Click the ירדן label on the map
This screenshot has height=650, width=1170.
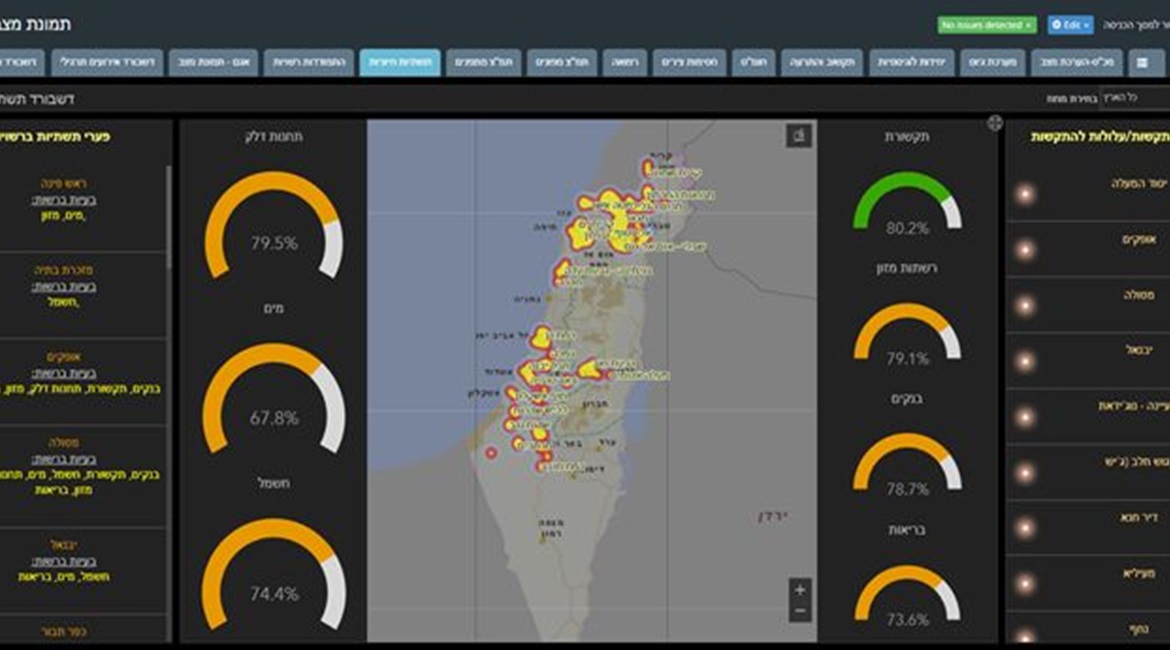pos(774,516)
